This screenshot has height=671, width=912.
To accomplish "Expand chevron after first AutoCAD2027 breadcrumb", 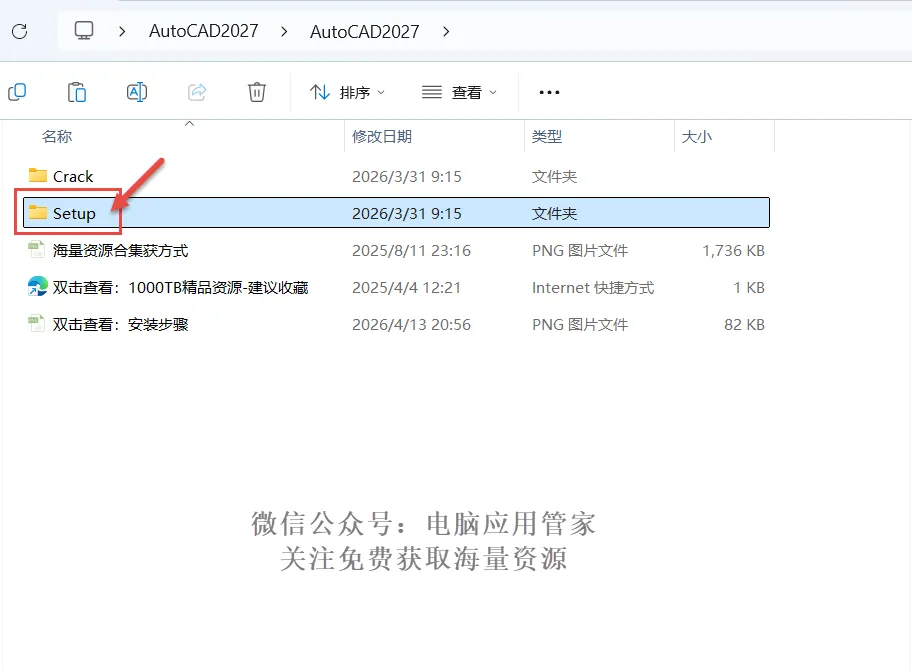I will click(284, 31).
